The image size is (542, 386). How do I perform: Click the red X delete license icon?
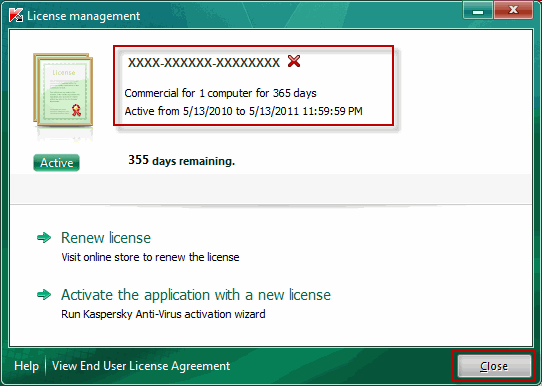(294, 61)
